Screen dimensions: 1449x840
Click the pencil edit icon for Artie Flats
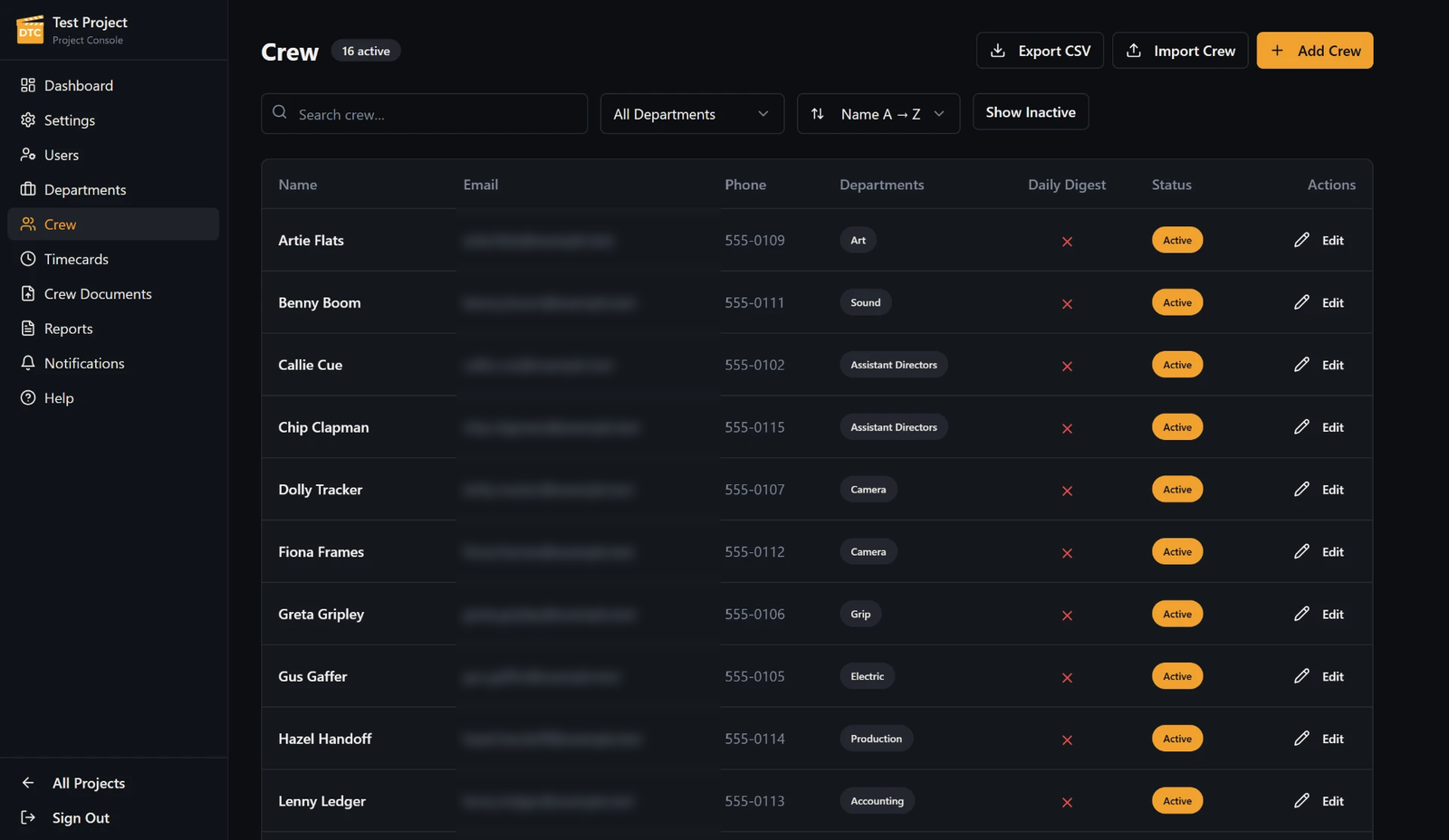pos(1301,240)
